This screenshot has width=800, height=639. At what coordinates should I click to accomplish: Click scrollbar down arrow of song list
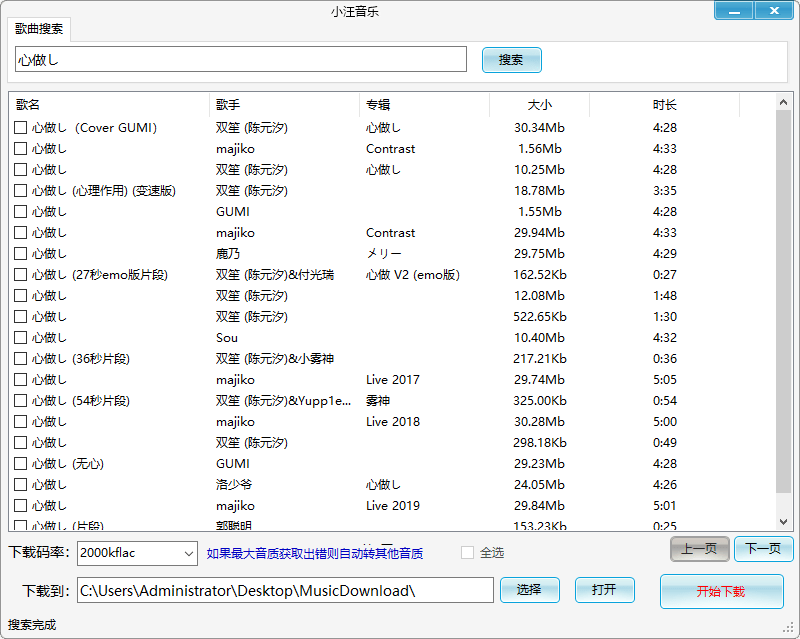[x=784, y=521]
